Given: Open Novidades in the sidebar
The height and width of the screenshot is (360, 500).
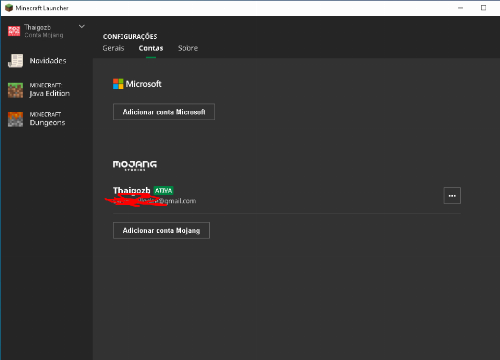Looking at the screenshot, I should [x=48, y=61].
